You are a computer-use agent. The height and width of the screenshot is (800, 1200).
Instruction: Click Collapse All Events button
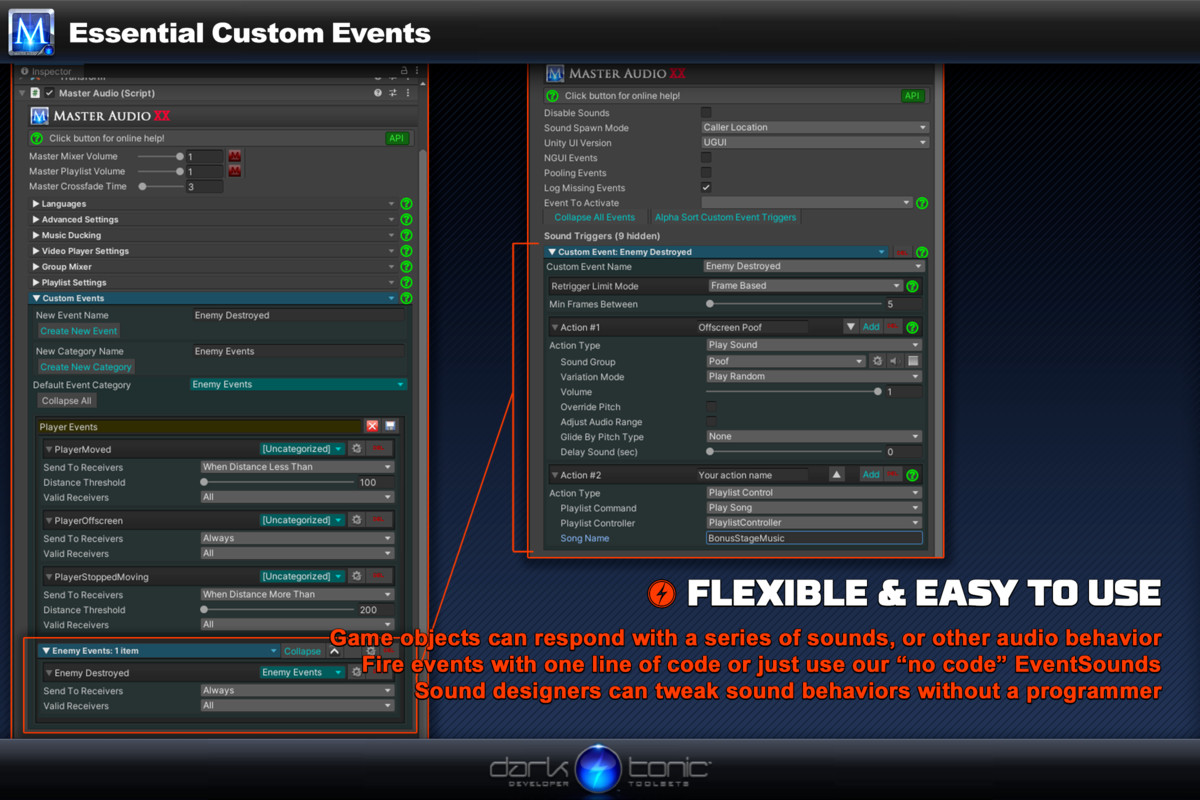[x=595, y=217]
